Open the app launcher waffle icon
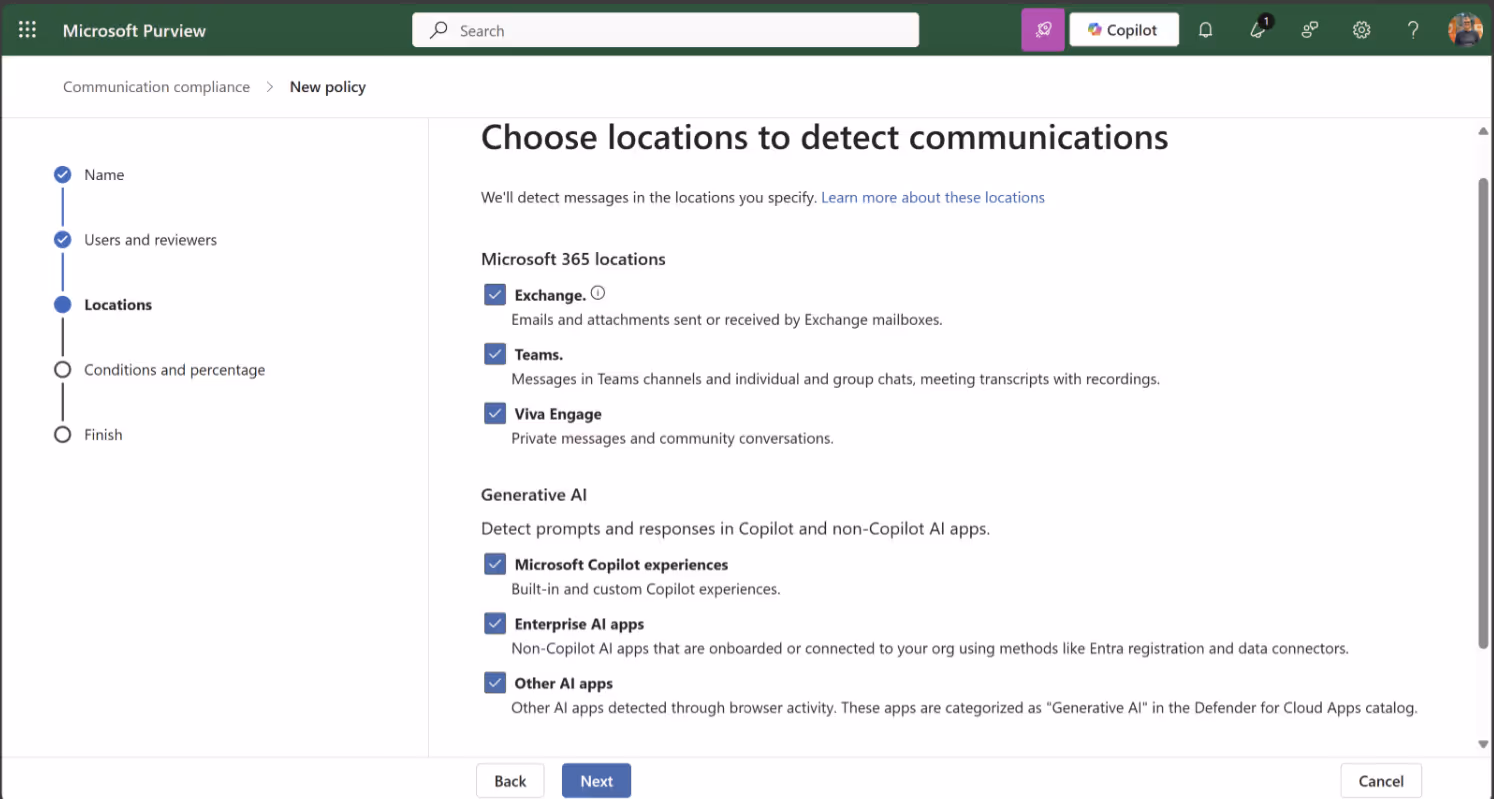 27,30
